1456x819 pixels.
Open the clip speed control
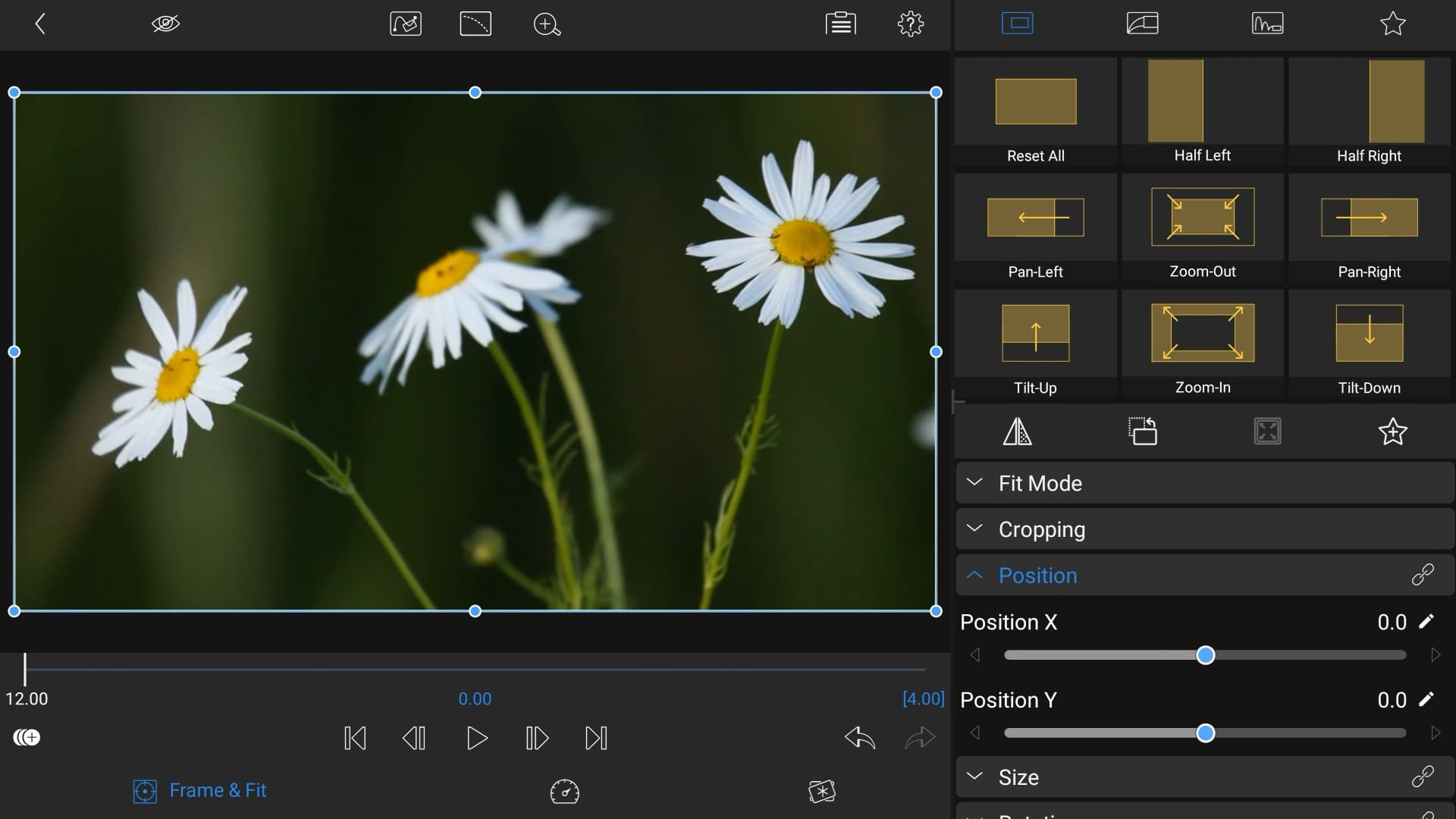pyautogui.click(x=564, y=792)
